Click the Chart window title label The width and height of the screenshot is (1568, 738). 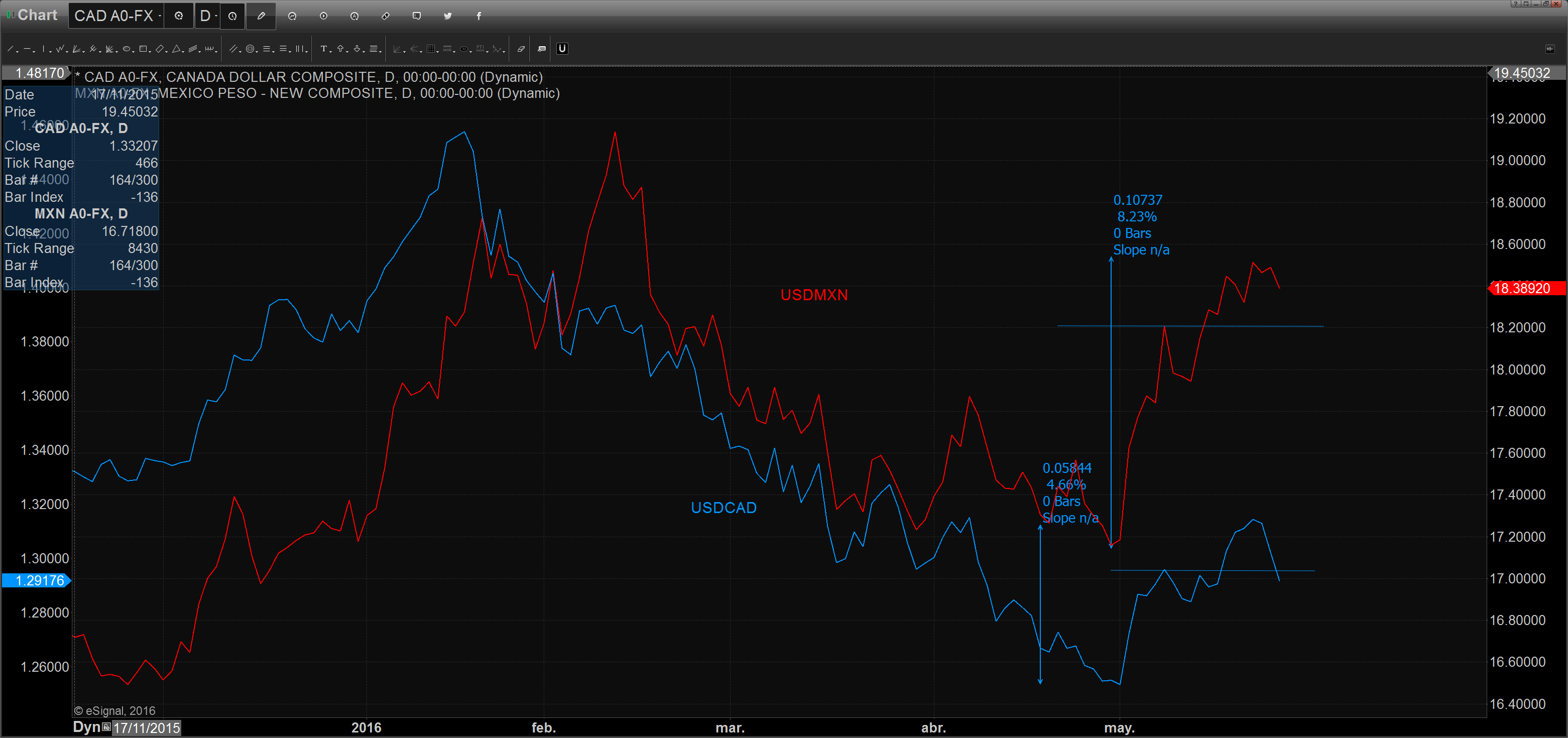[x=37, y=15]
